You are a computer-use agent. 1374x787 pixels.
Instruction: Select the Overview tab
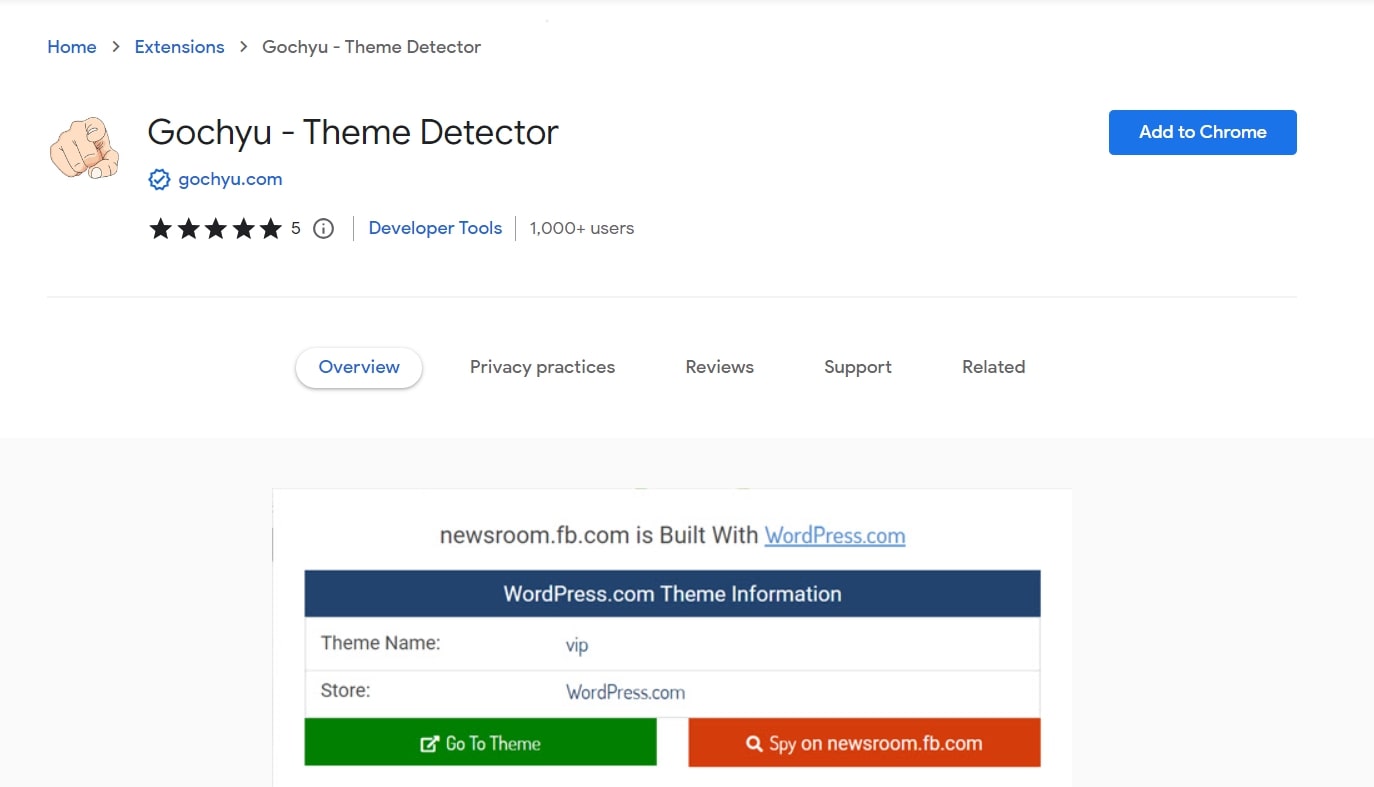coord(359,367)
